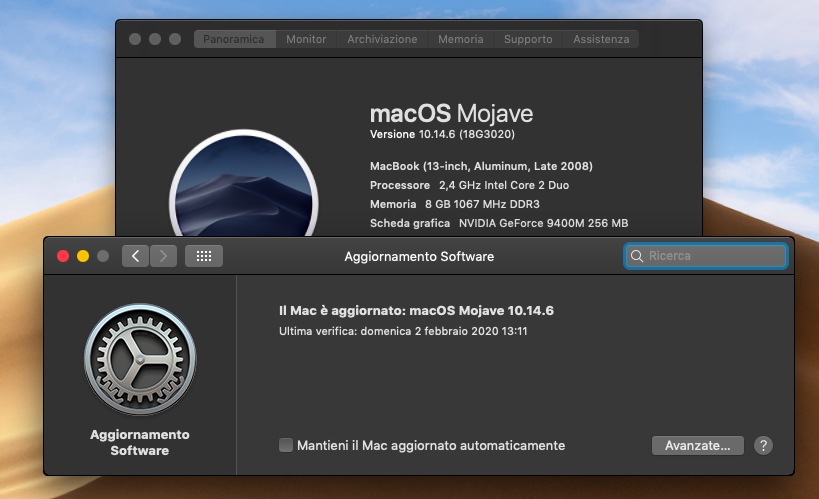The height and width of the screenshot is (499, 819).
Task: Switch to the Monitor tab
Action: pyautogui.click(x=306, y=39)
